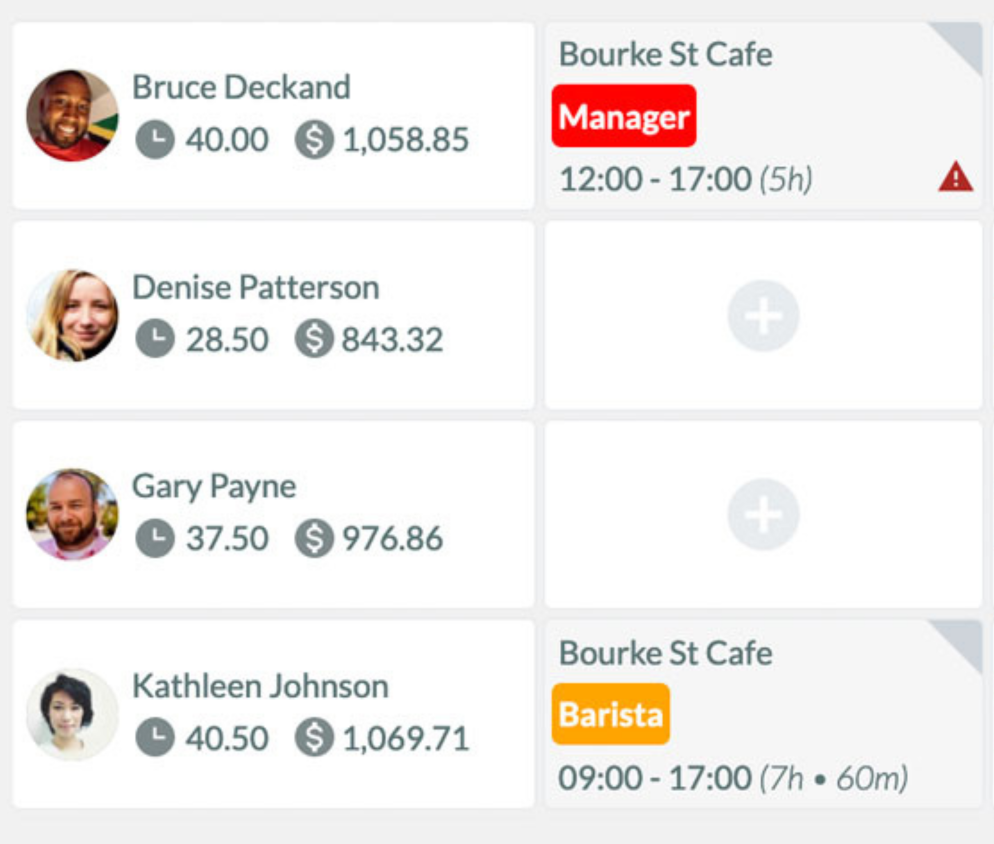Image resolution: width=994 pixels, height=844 pixels.
Task: Open Kathleen Johnson's employee name link
Action: click(260, 686)
